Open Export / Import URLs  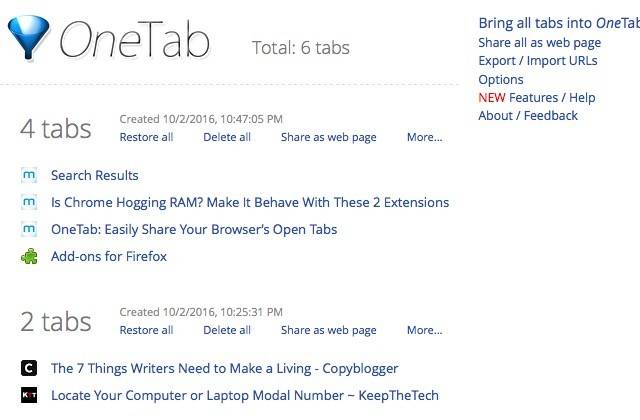[537, 61]
